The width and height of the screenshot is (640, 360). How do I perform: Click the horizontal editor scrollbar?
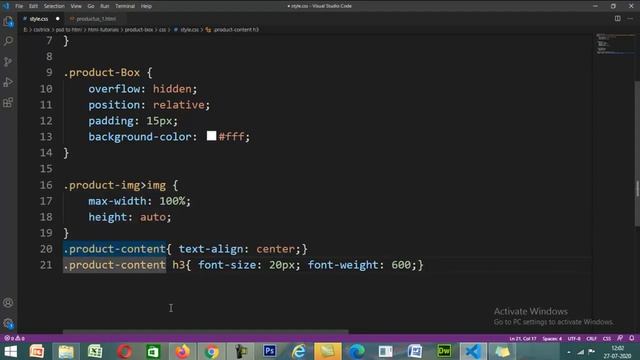[206, 331]
